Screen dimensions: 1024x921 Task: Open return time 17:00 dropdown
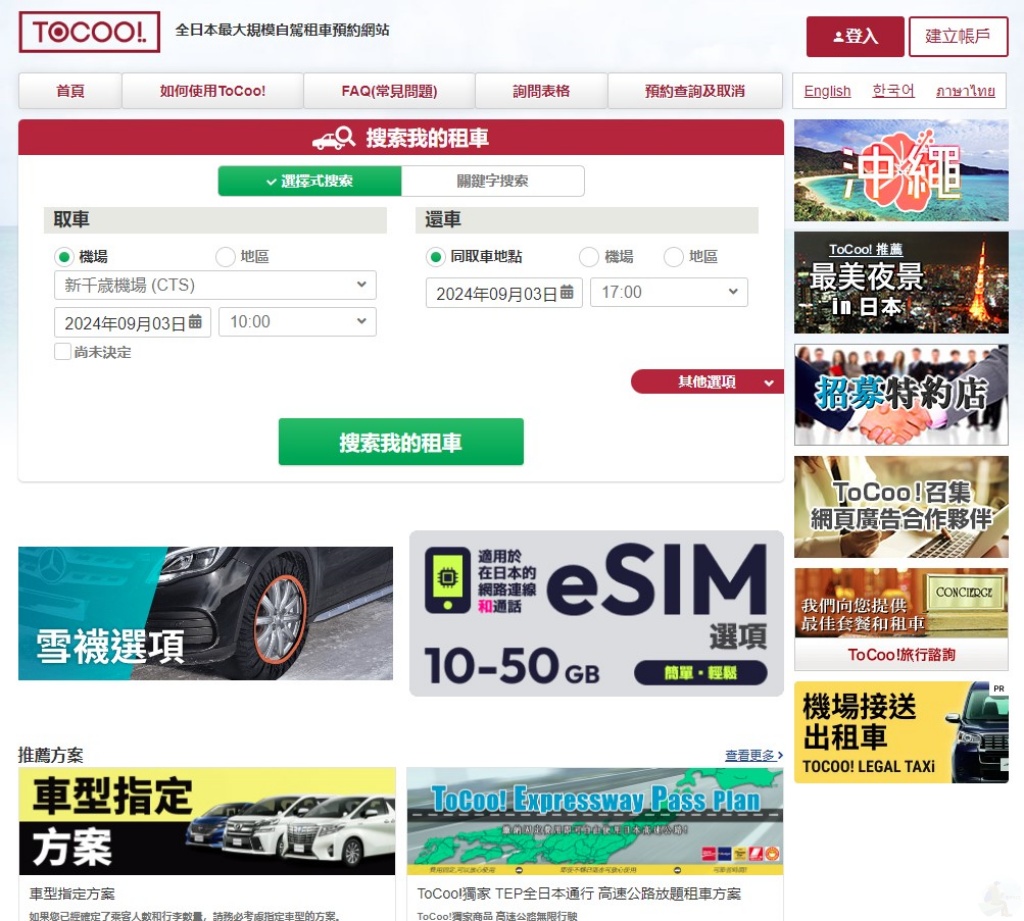point(669,292)
